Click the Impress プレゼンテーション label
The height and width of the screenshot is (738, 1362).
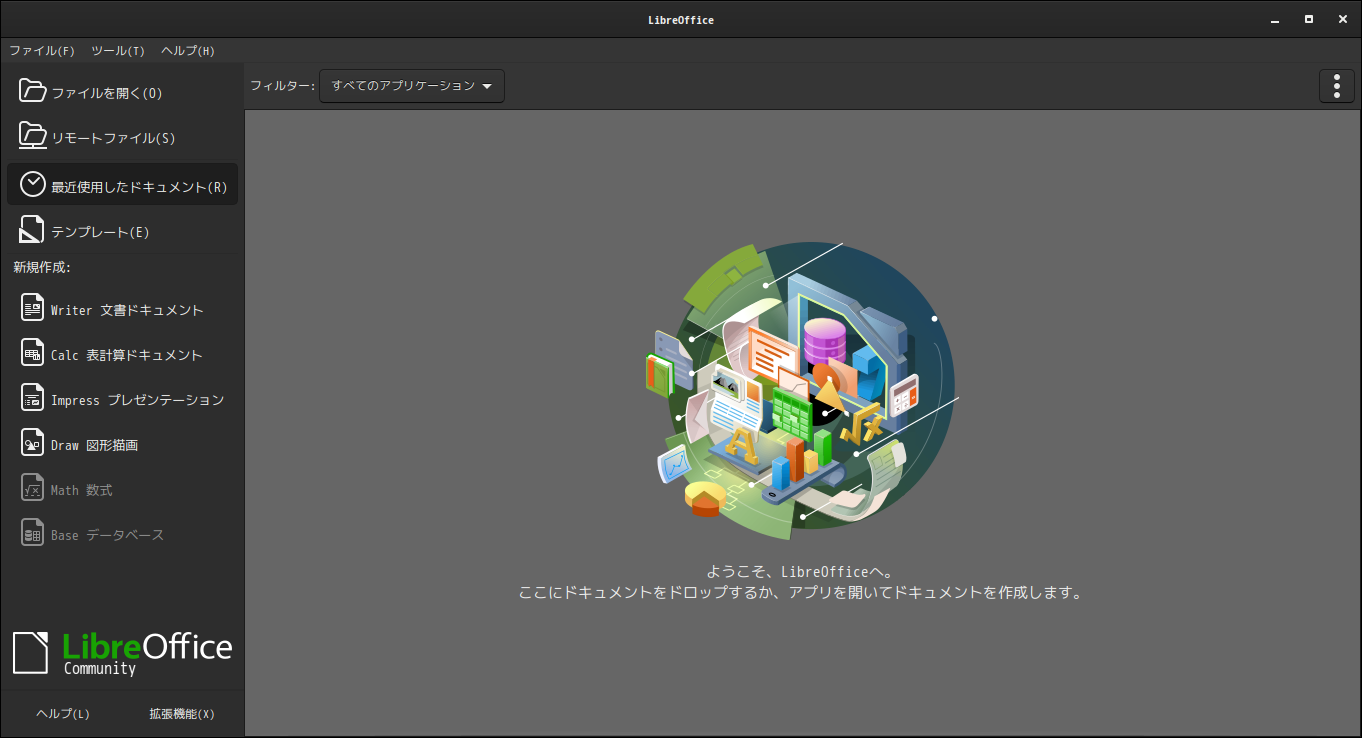tap(138, 400)
